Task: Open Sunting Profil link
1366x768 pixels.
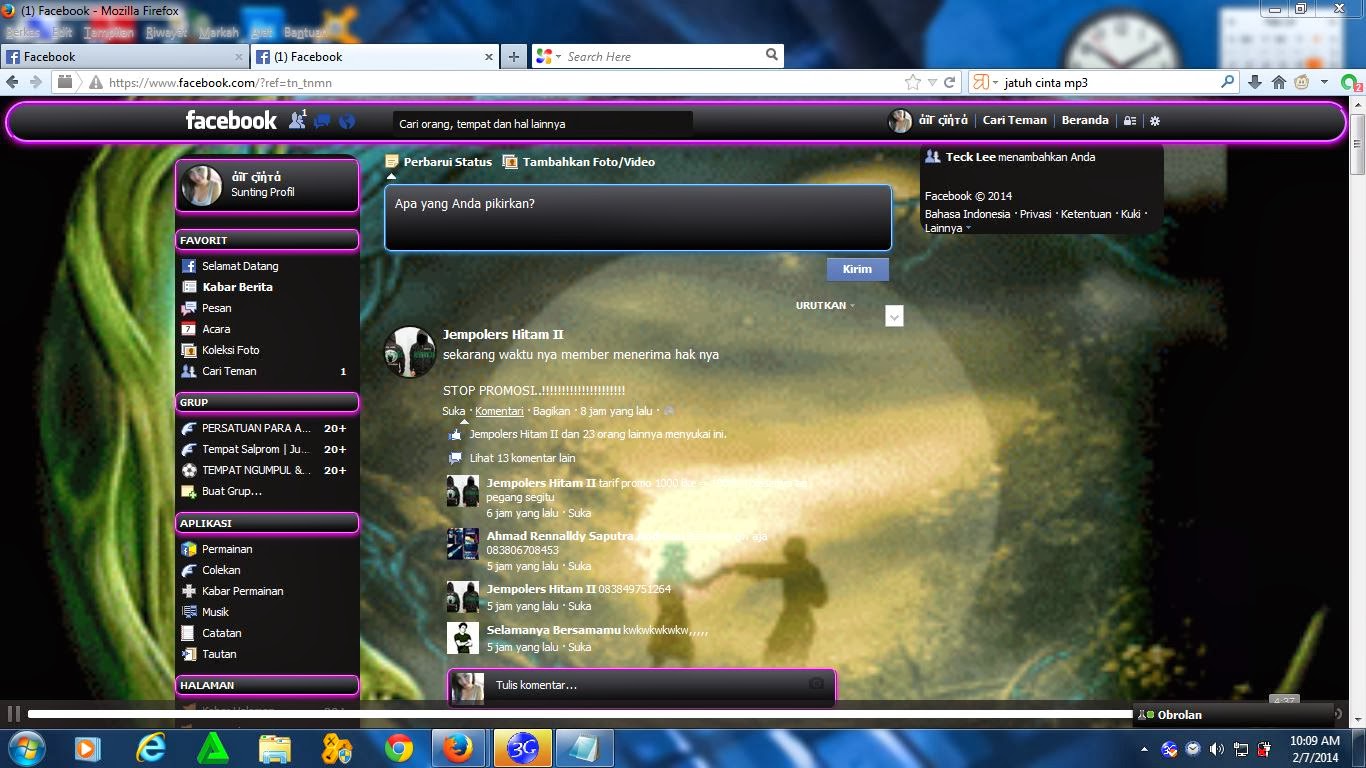Action: [262, 192]
